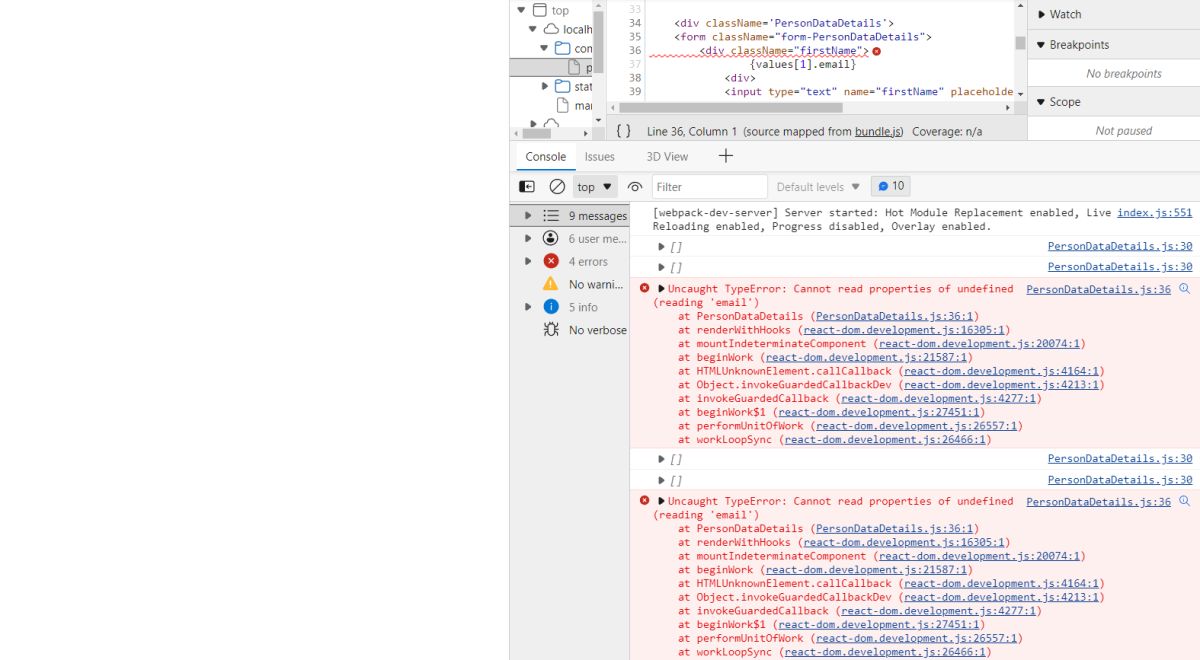The width and height of the screenshot is (1200, 660).
Task: Create a live expression with the eye icon
Action: (x=635, y=187)
